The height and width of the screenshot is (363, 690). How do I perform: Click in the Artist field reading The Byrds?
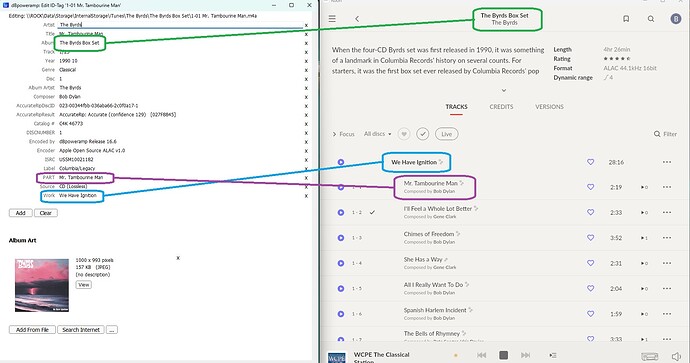pyautogui.click(x=180, y=25)
